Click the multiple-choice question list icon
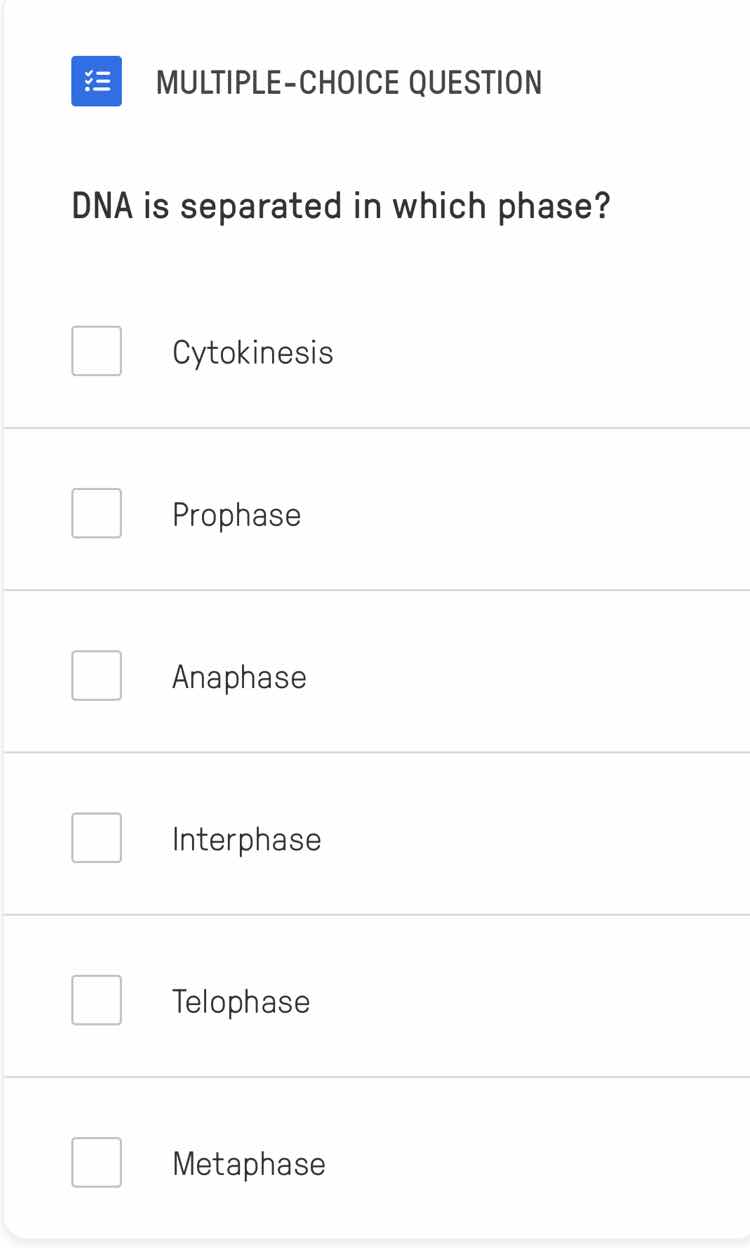Image resolution: width=750 pixels, height=1248 pixels. [x=96, y=82]
